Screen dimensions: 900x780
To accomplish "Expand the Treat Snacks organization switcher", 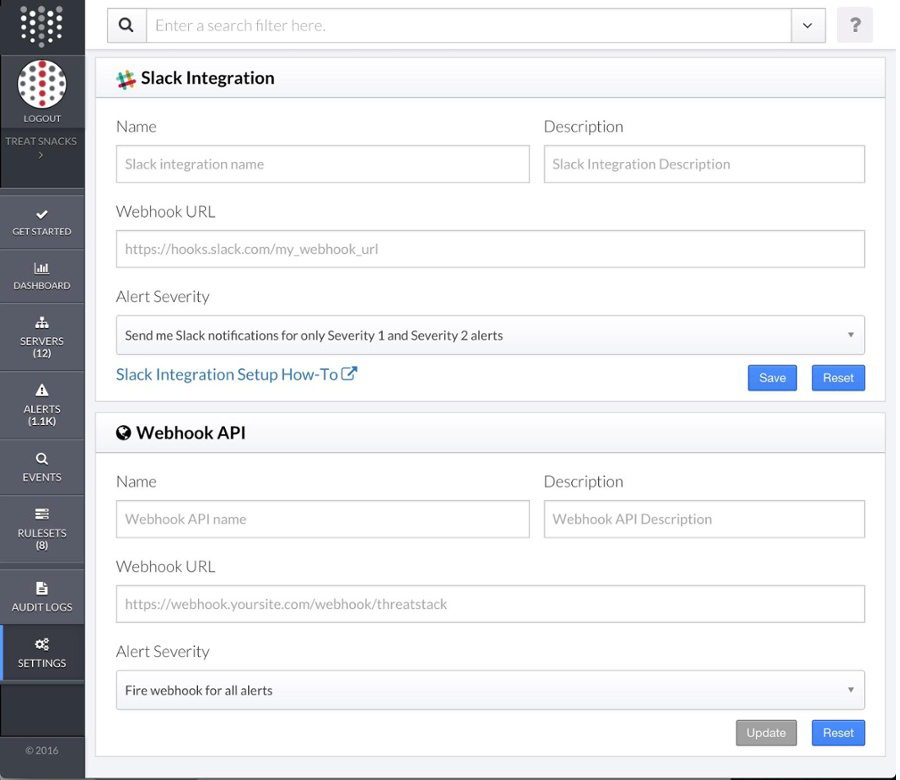I will coord(41,147).
